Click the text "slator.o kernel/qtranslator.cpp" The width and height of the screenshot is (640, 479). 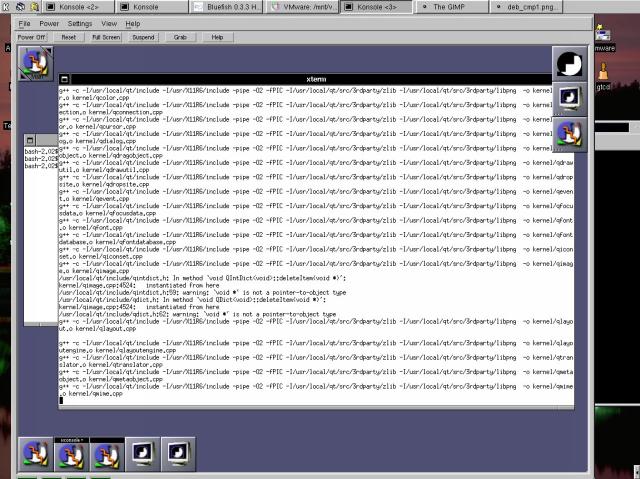[111, 365]
